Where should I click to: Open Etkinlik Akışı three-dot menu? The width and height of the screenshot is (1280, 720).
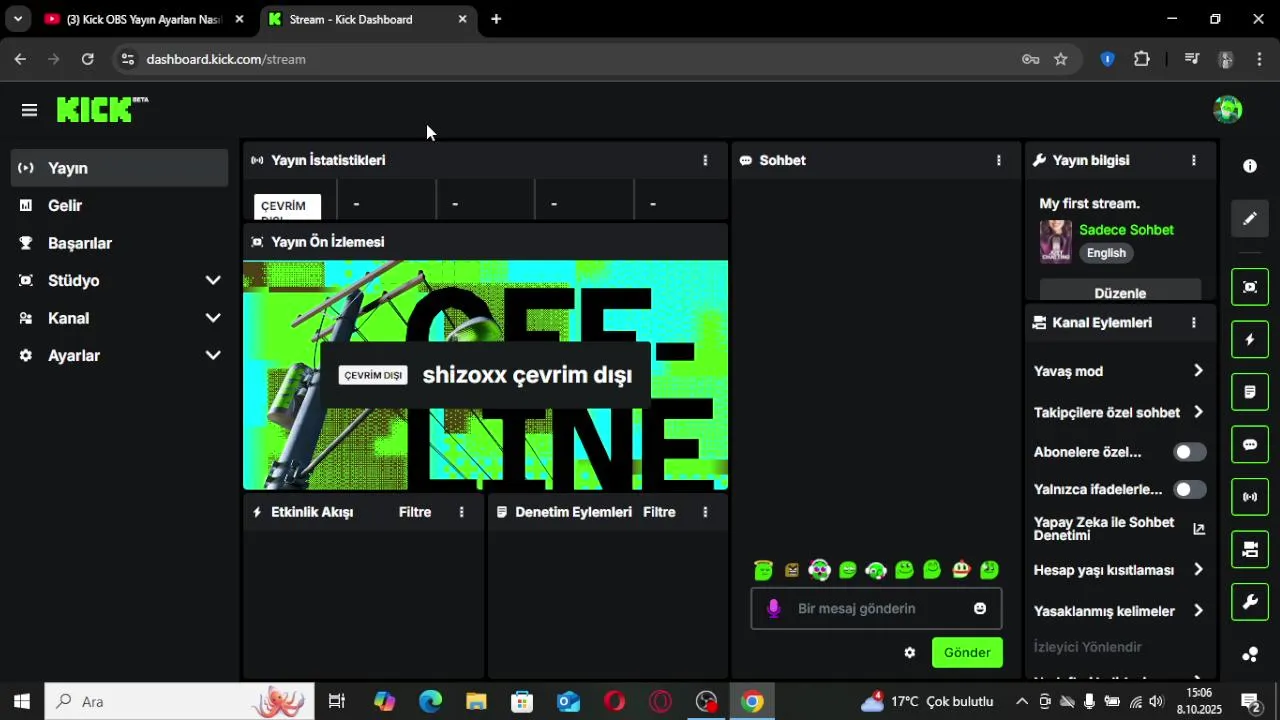pyautogui.click(x=461, y=512)
